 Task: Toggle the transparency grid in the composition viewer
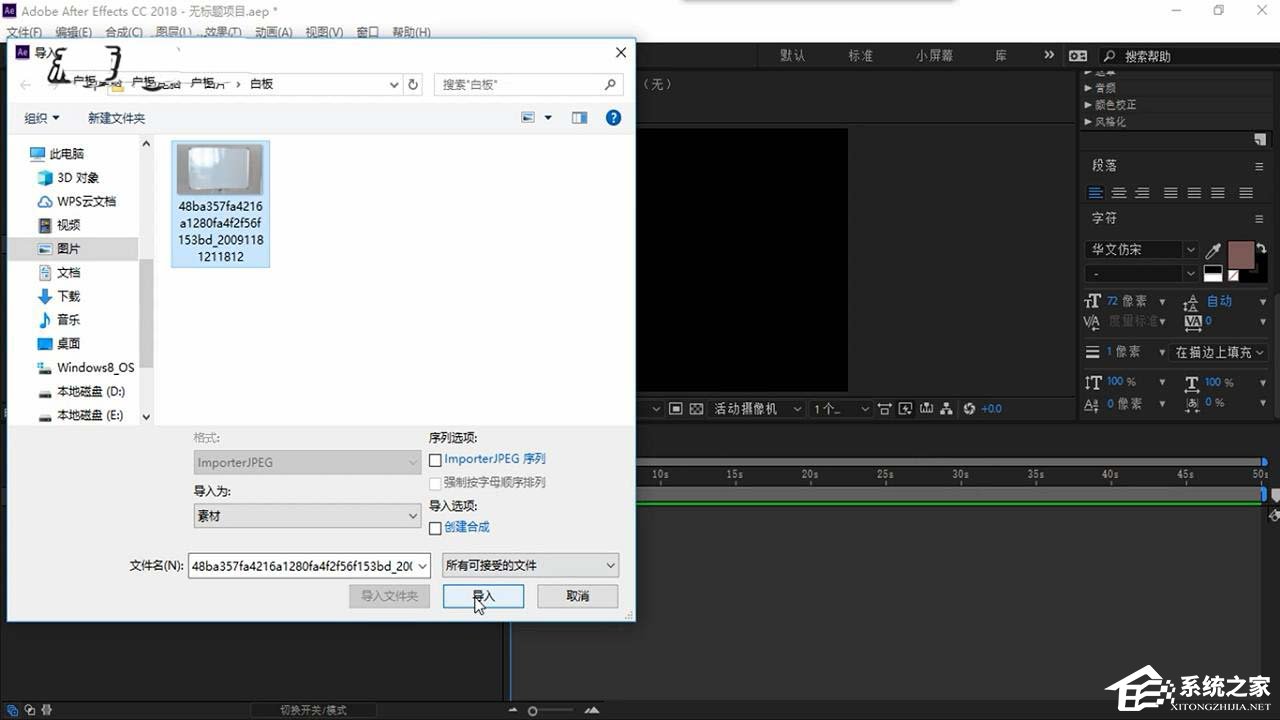pyautogui.click(x=696, y=408)
